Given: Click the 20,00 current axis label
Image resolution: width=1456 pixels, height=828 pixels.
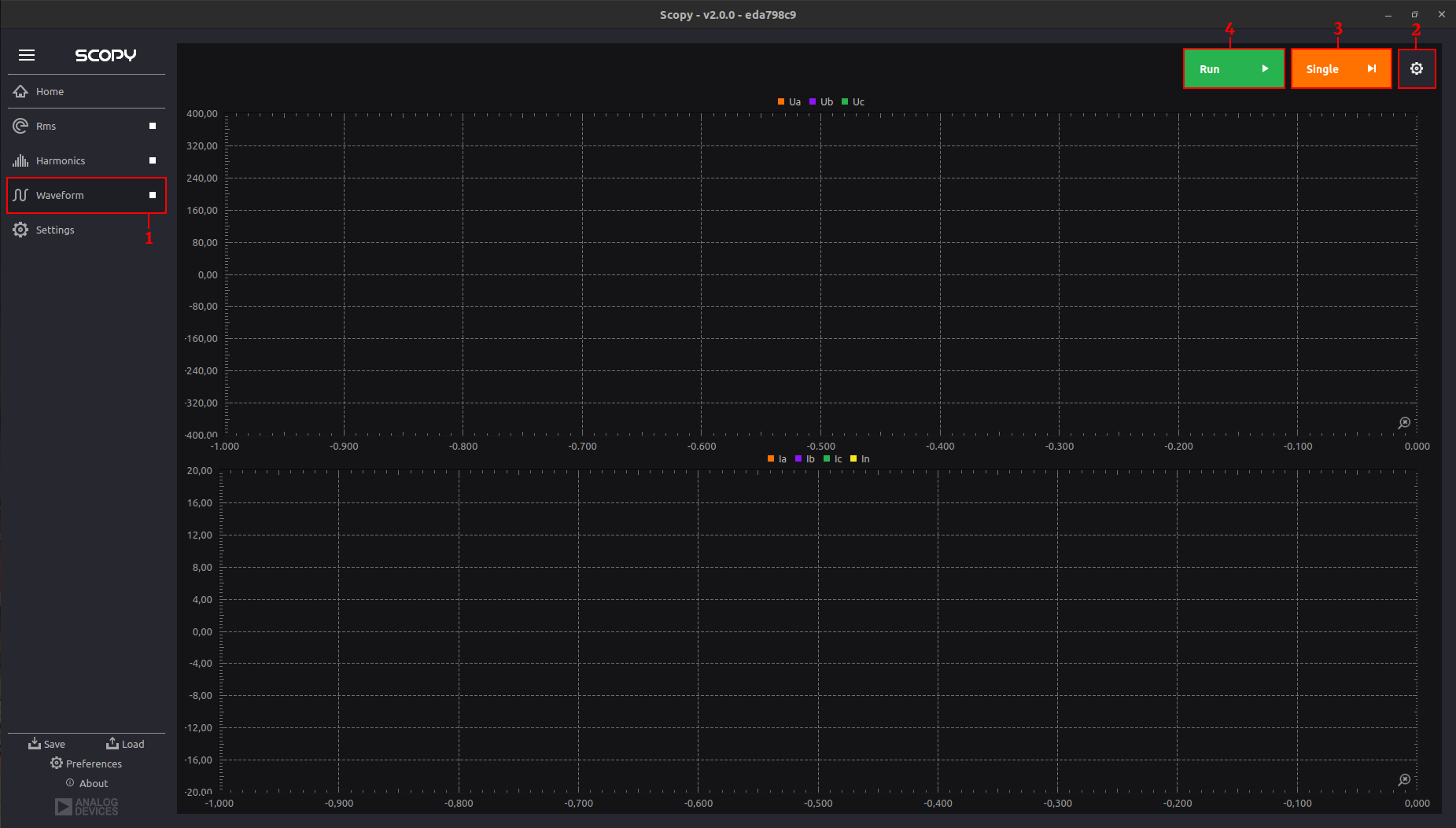Looking at the screenshot, I should point(199,471).
